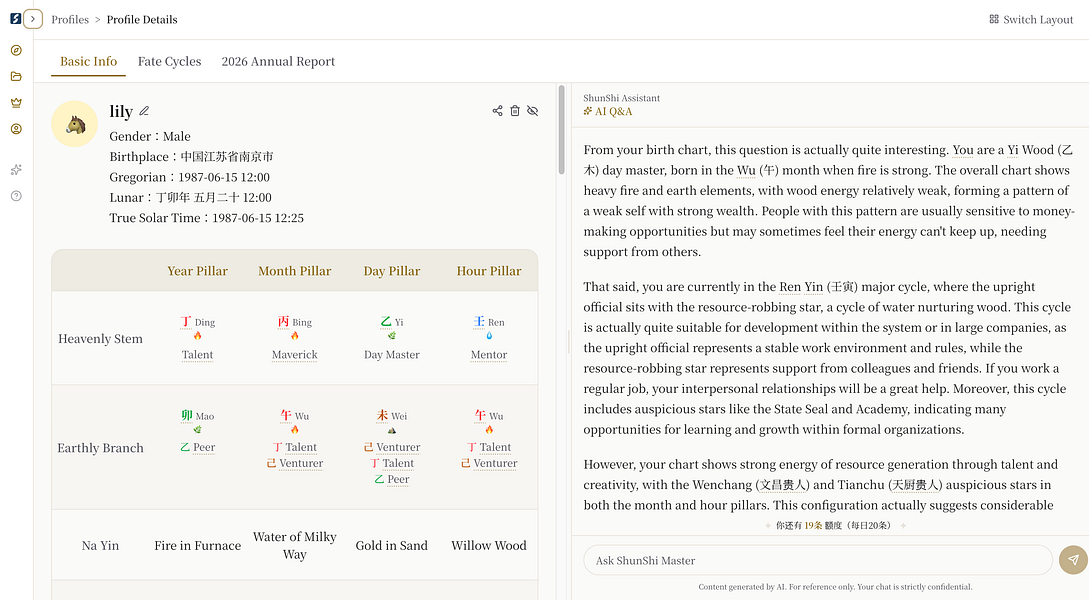Share the profile via share icon
Screen dimensions: 1089x600
pyautogui.click(x=497, y=110)
